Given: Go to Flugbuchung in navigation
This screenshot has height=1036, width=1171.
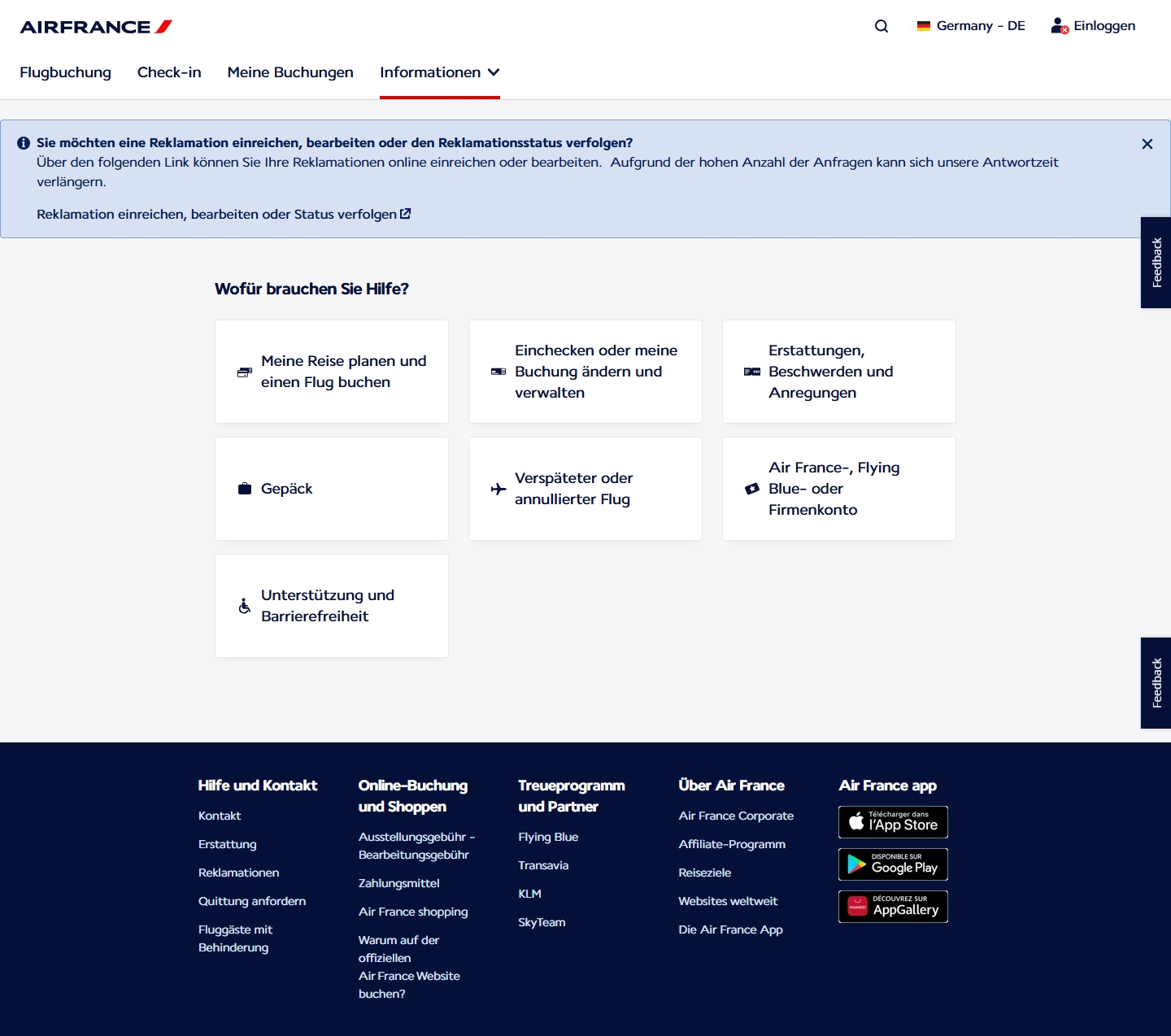Looking at the screenshot, I should 65,72.
